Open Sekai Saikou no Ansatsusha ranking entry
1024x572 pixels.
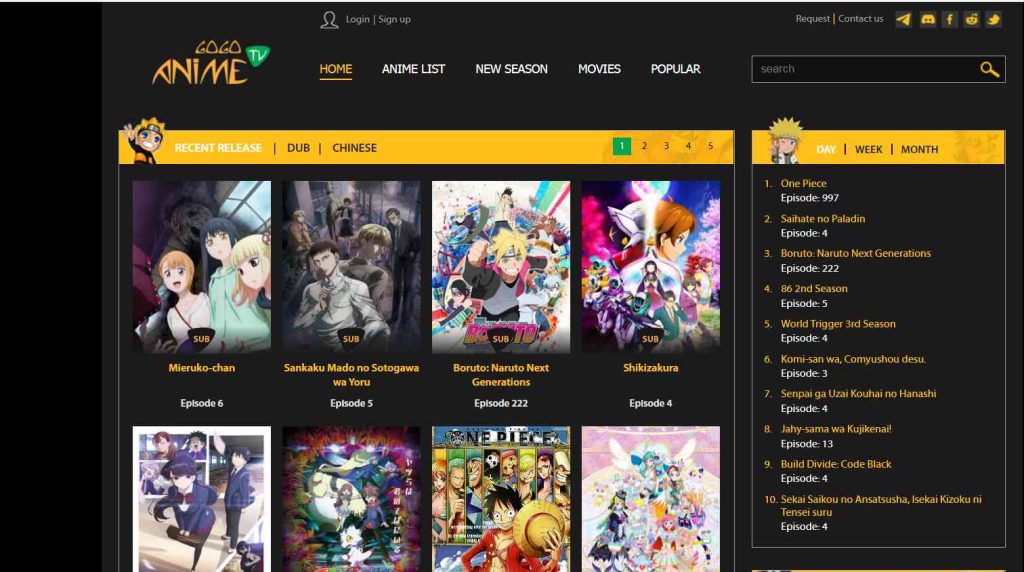pos(881,505)
